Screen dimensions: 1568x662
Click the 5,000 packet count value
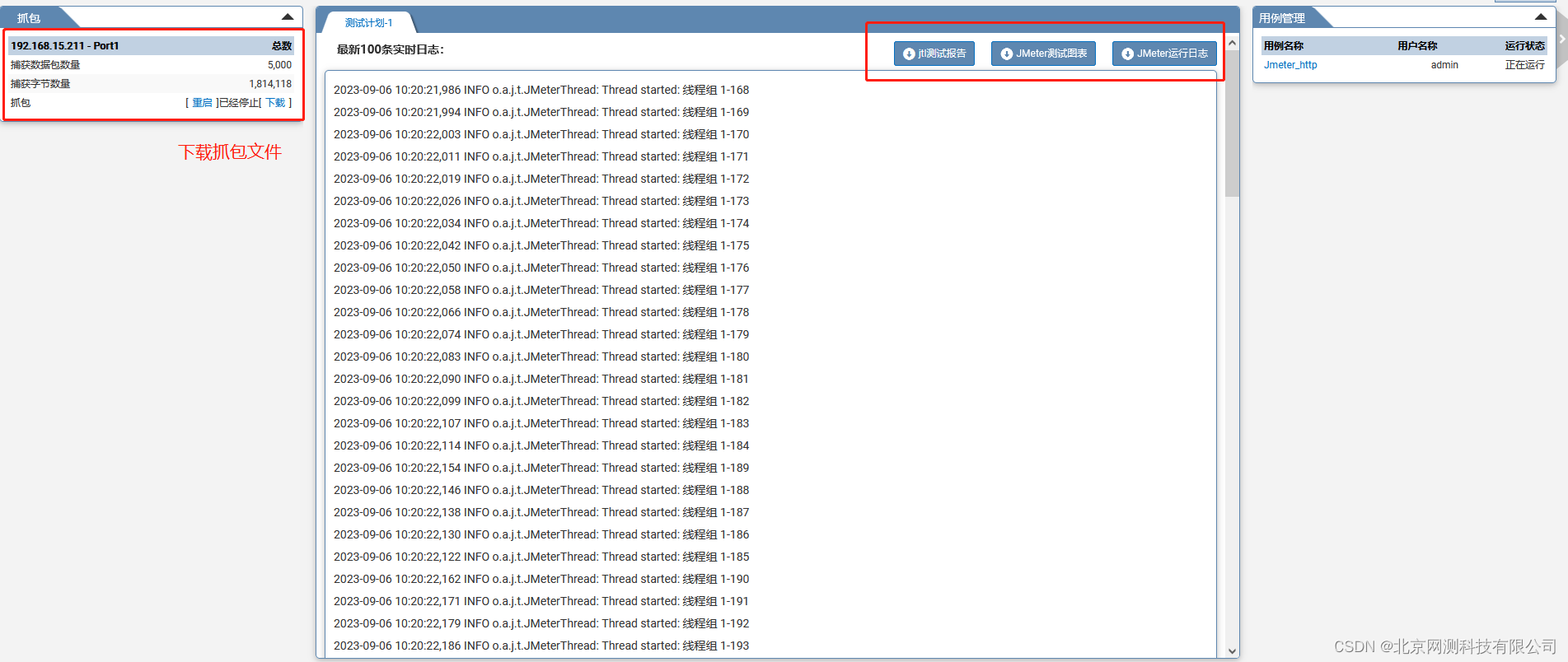(279, 65)
